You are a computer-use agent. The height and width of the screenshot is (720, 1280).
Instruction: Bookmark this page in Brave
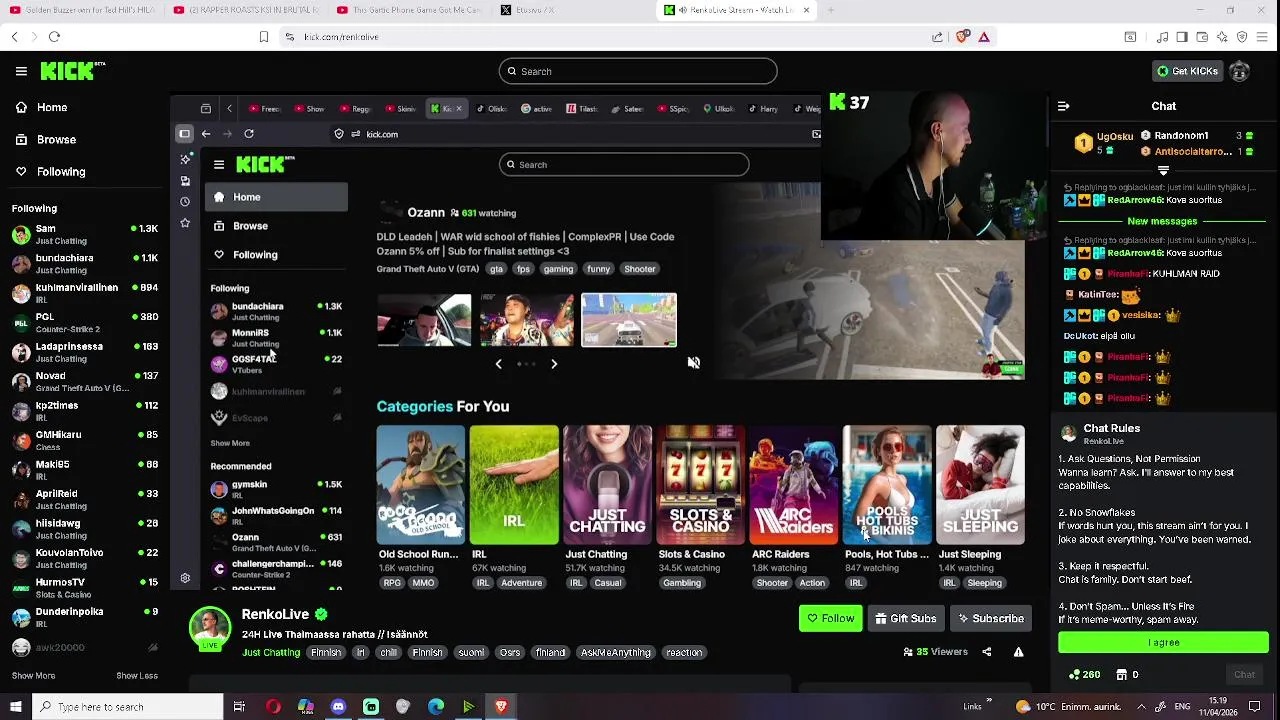pos(263,37)
